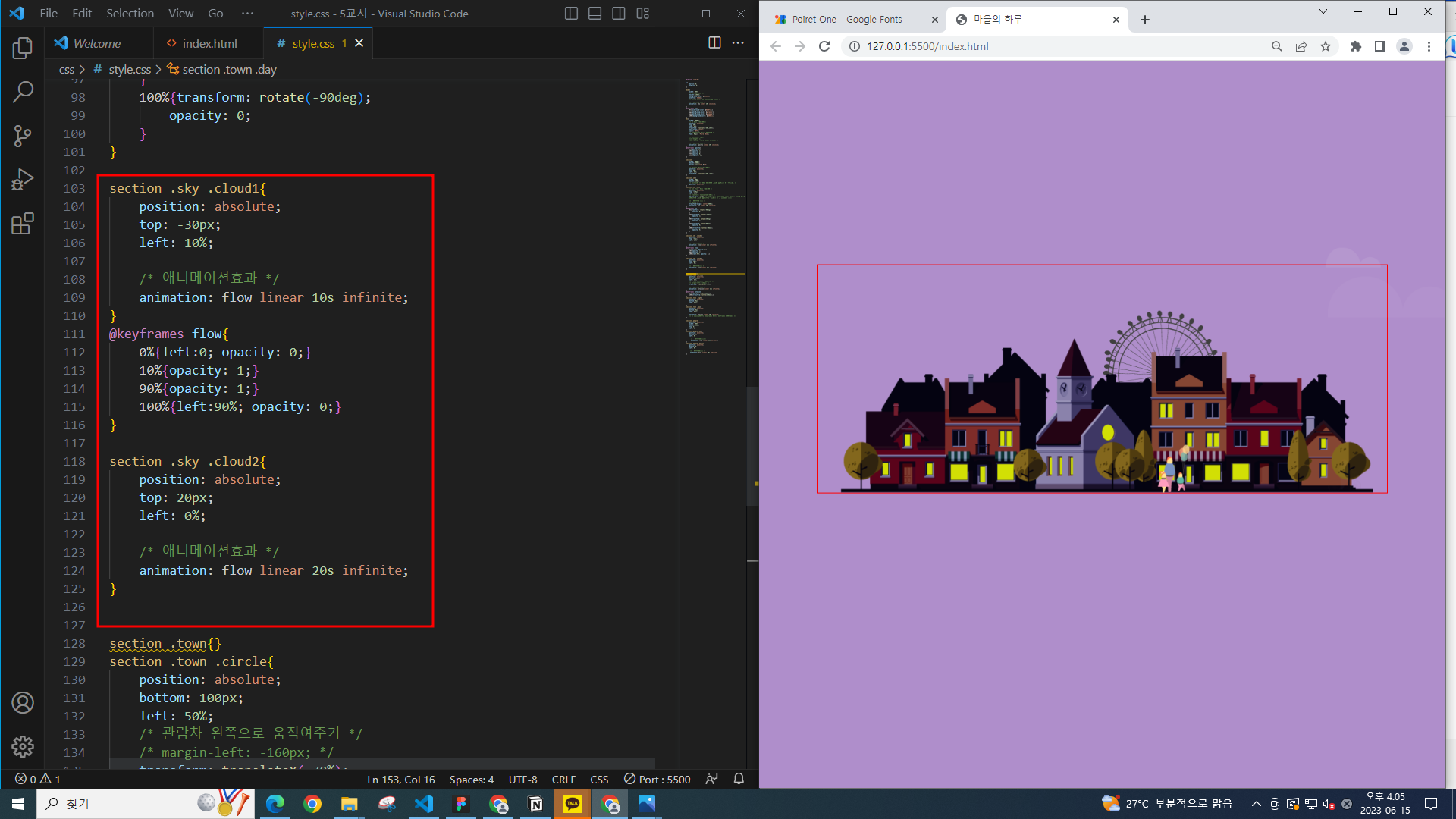Reload the browser page
This screenshot has width=1456, height=819.
[824, 46]
